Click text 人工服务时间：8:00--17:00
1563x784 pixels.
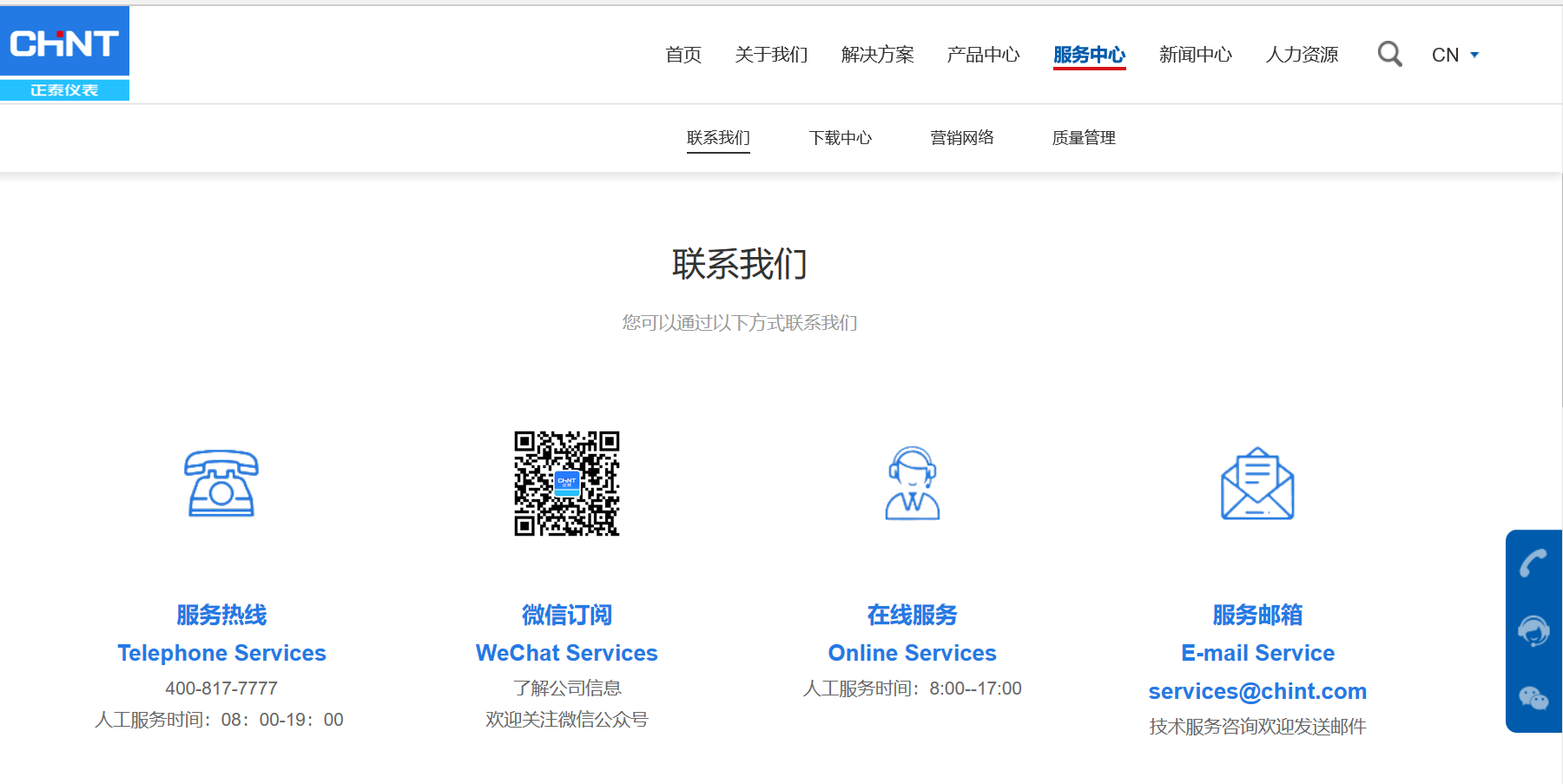(x=912, y=688)
